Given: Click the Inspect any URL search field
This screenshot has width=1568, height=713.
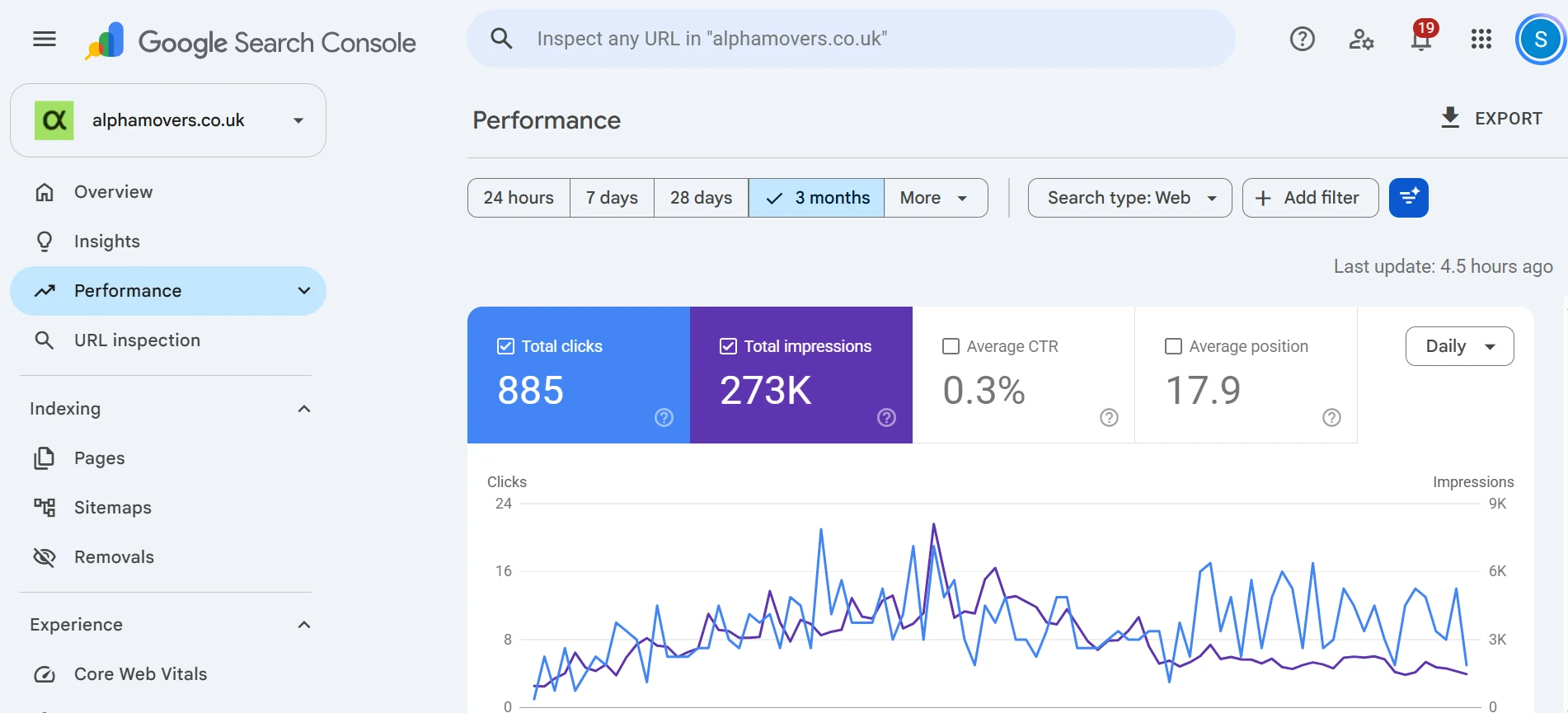Looking at the screenshot, I should click(851, 39).
